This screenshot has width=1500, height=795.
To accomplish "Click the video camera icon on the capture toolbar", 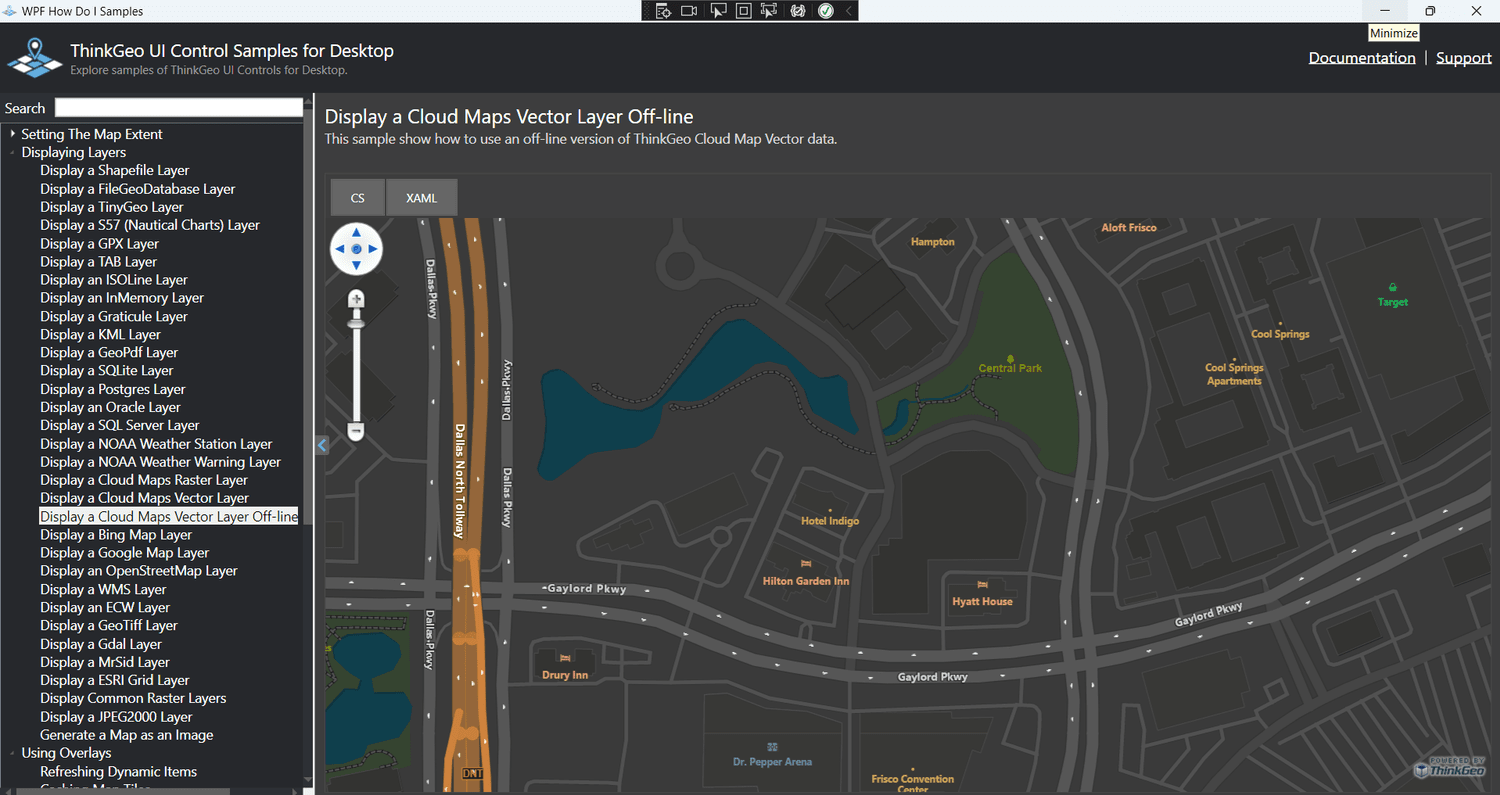I will pos(689,10).
